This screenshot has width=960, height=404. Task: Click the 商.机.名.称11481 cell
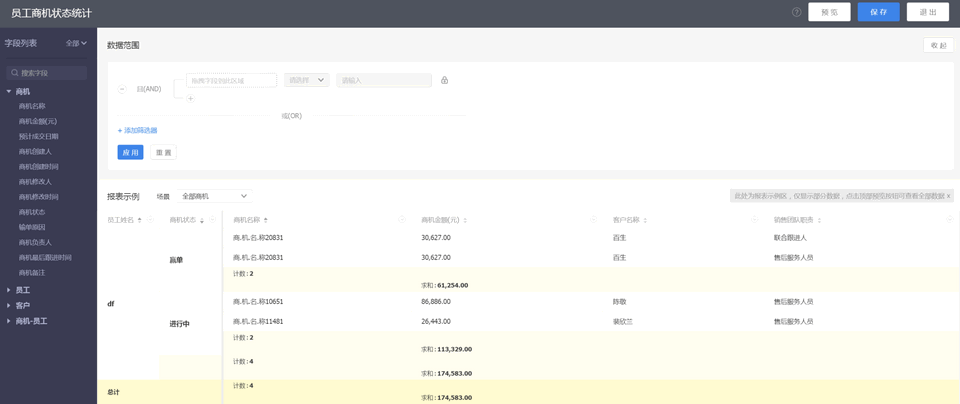(258, 321)
